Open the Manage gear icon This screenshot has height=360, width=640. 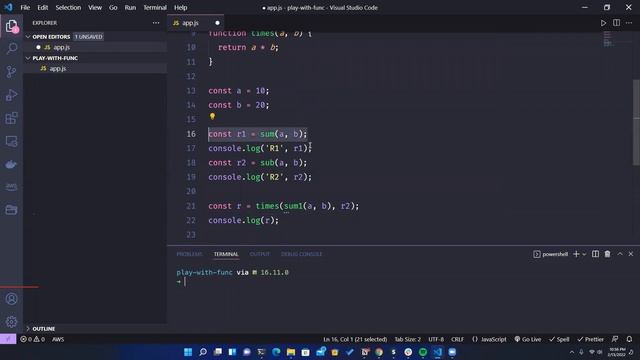click(11, 322)
